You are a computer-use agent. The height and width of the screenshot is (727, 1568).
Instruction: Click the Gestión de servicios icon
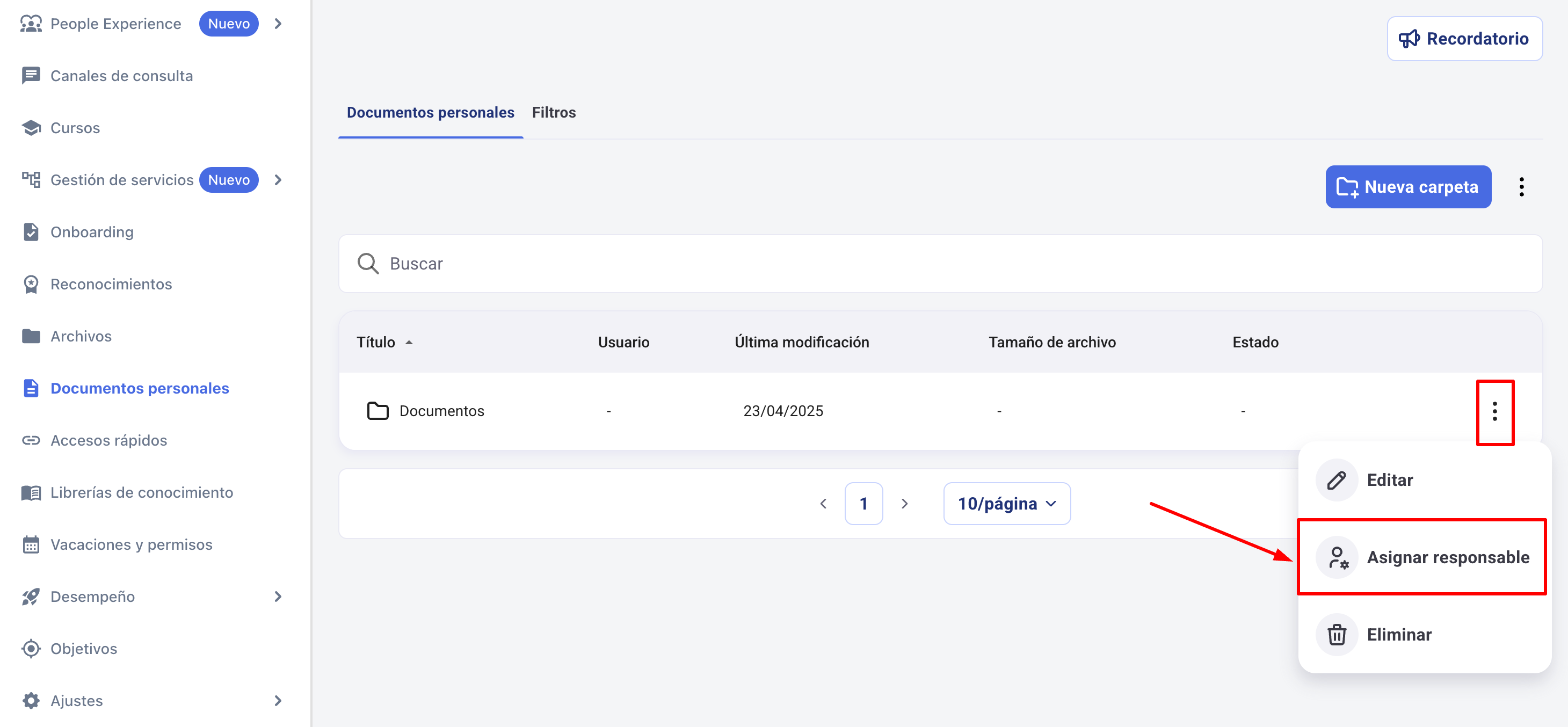point(31,180)
